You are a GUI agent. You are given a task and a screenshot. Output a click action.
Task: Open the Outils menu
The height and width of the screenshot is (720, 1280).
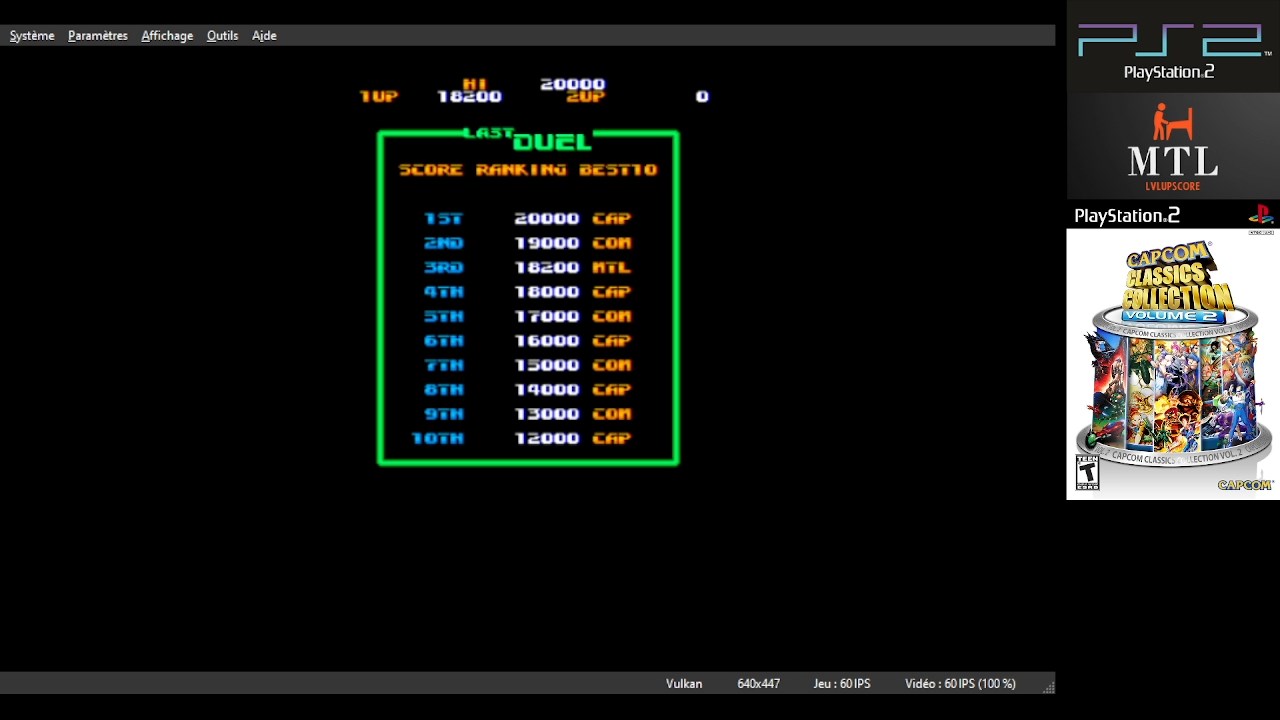[222, 36]
